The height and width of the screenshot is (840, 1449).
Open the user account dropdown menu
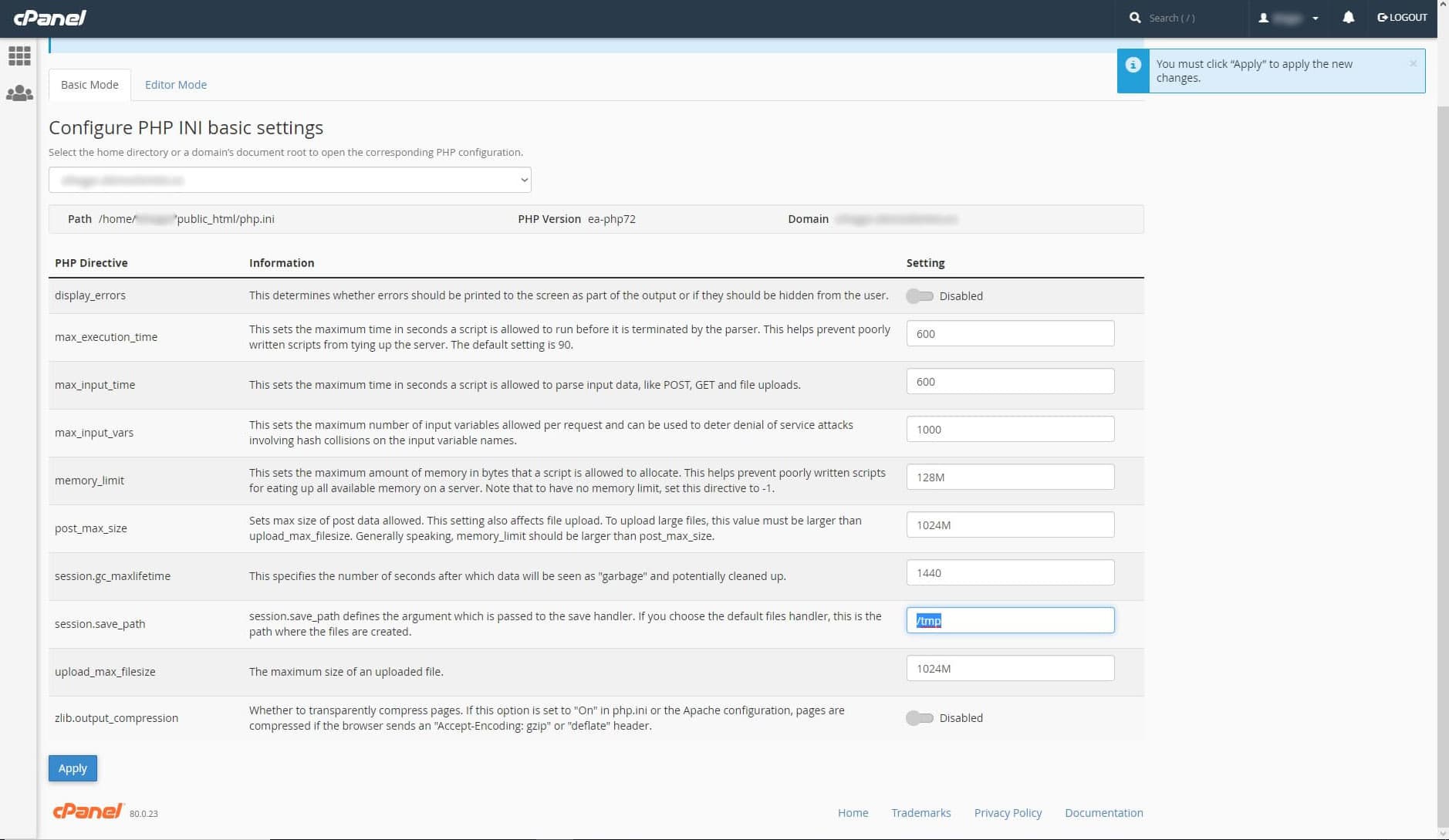(1288, 18)
